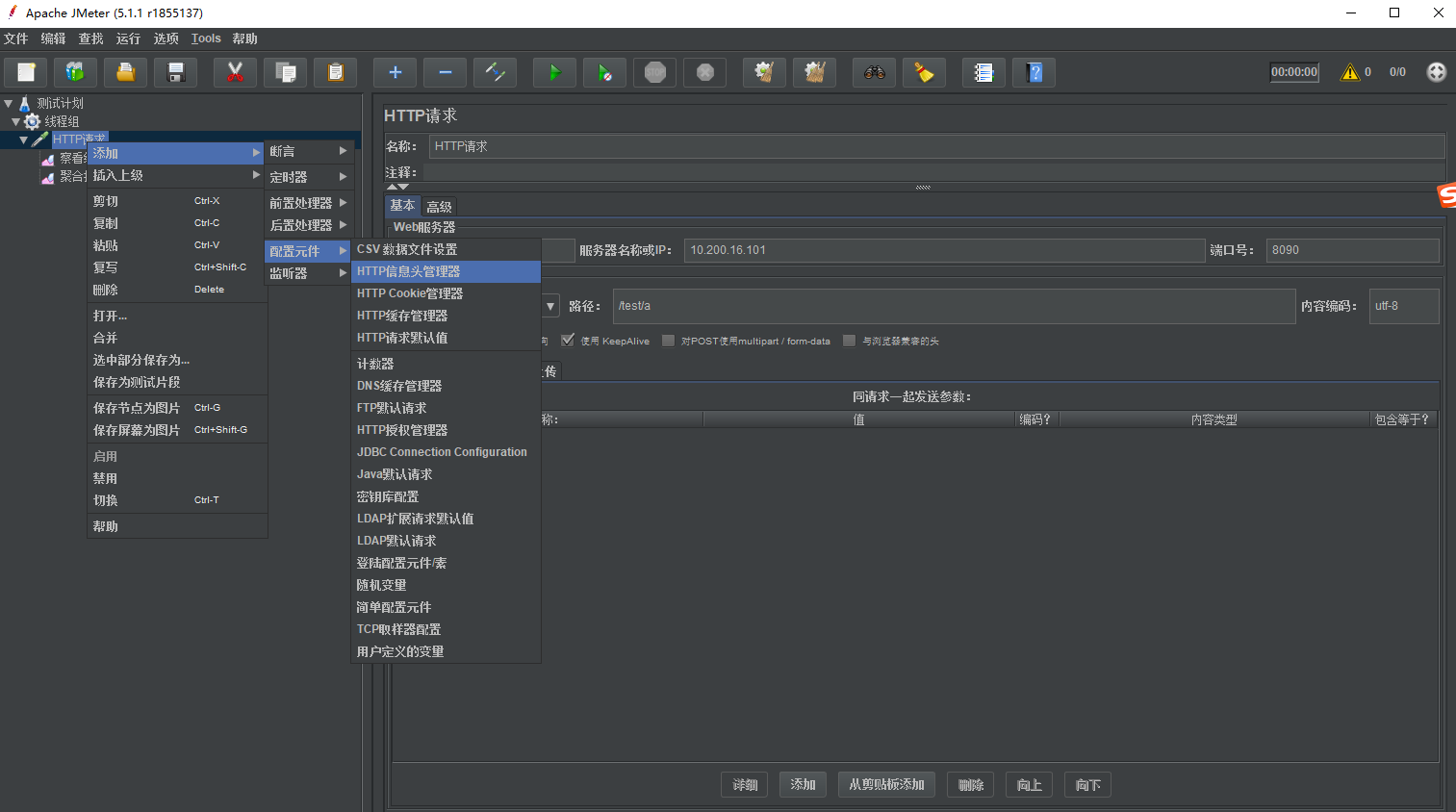Click the 从剪贴板添加 button

887,785
